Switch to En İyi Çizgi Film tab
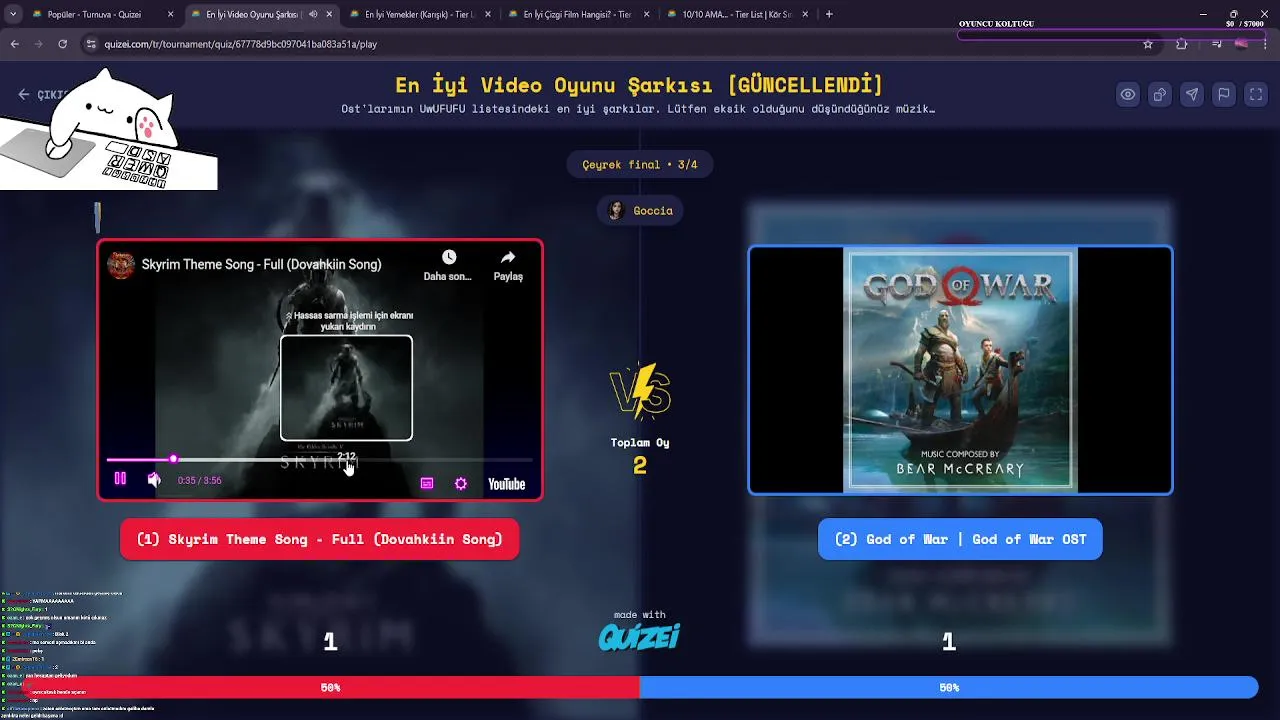Screen dimensions: 1280x720 577,15
